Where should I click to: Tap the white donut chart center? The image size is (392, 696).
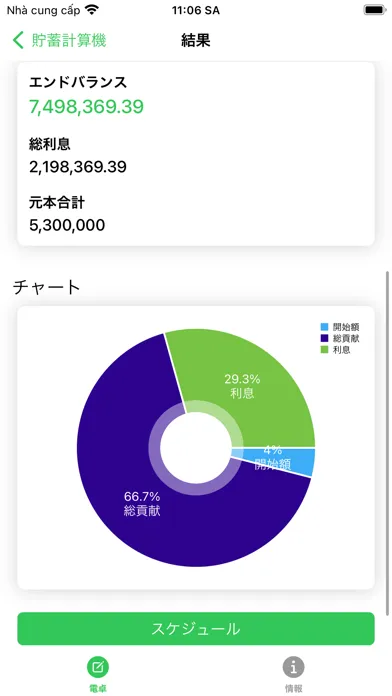point(196,447)
